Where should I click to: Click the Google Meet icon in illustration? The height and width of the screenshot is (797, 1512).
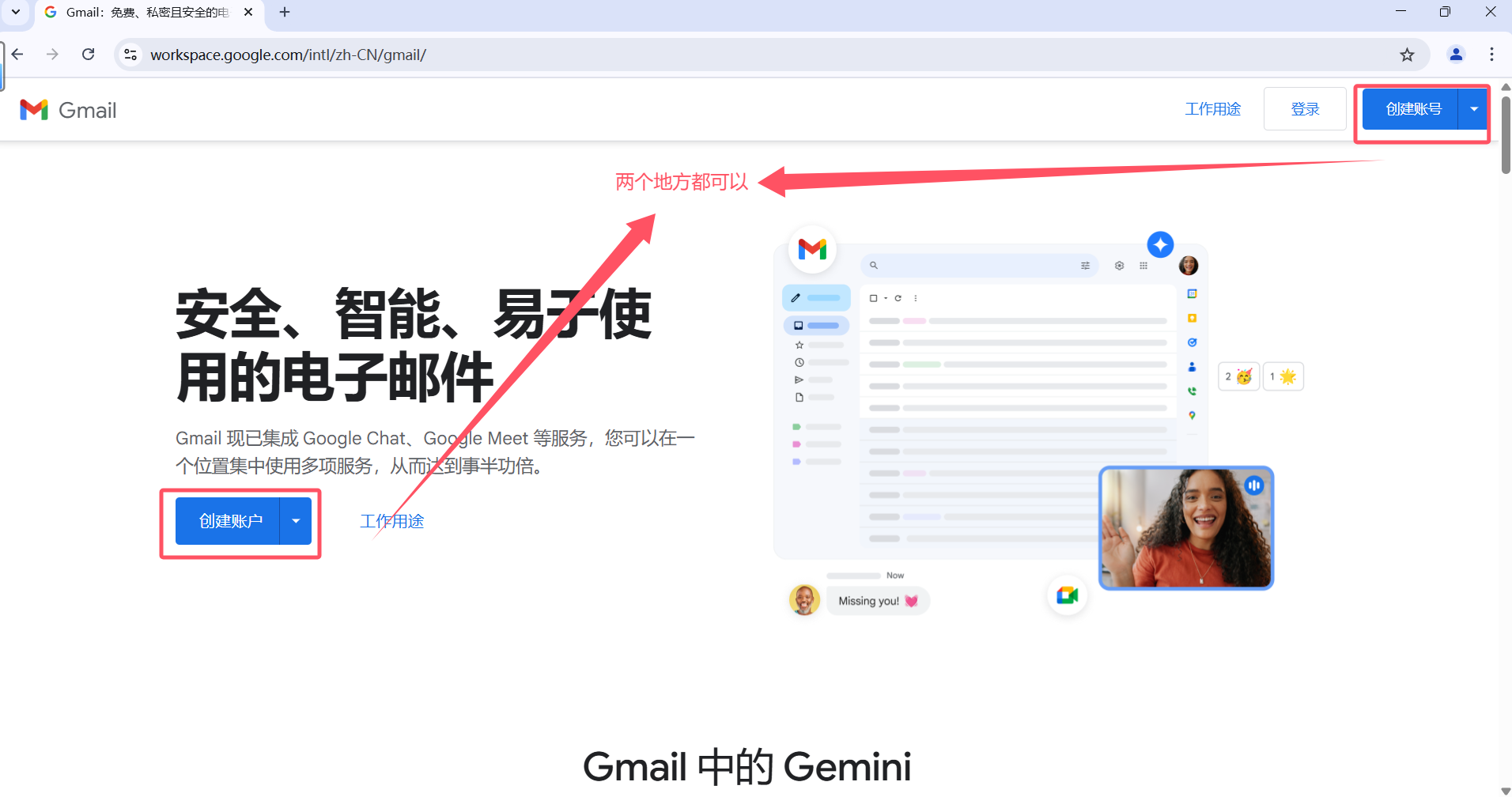point(1068,595)
